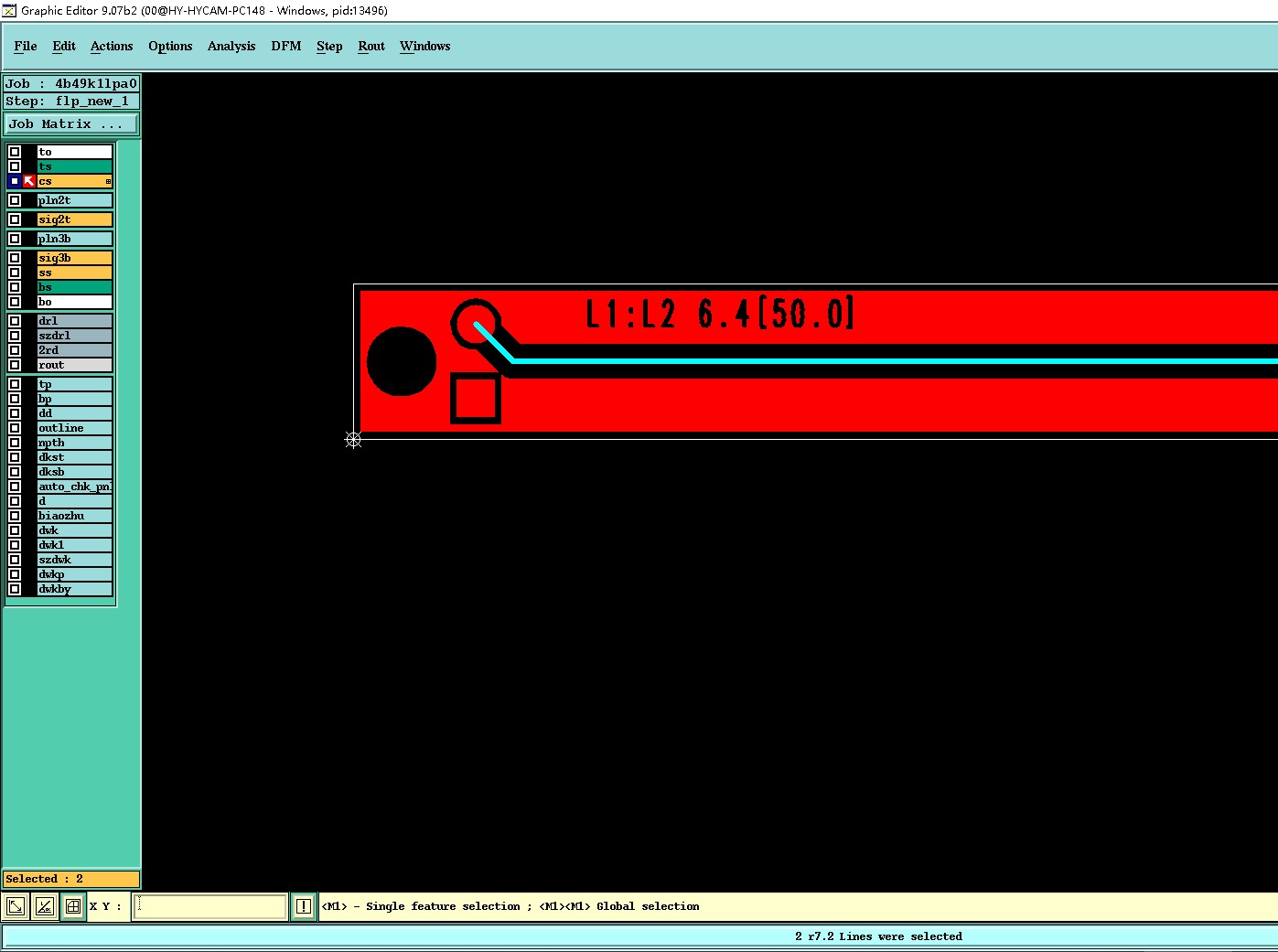This screenshot has width=1278, height=952.
Task: Select the dwk layer name
Action: [75, 530]
